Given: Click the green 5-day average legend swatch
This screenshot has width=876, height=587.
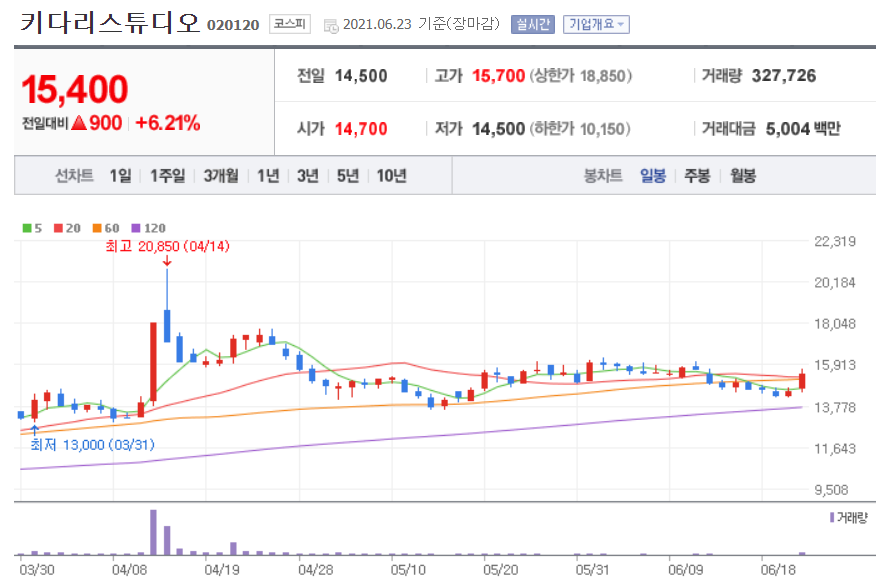Looking at the screenshot, I should tap(27, 228).
